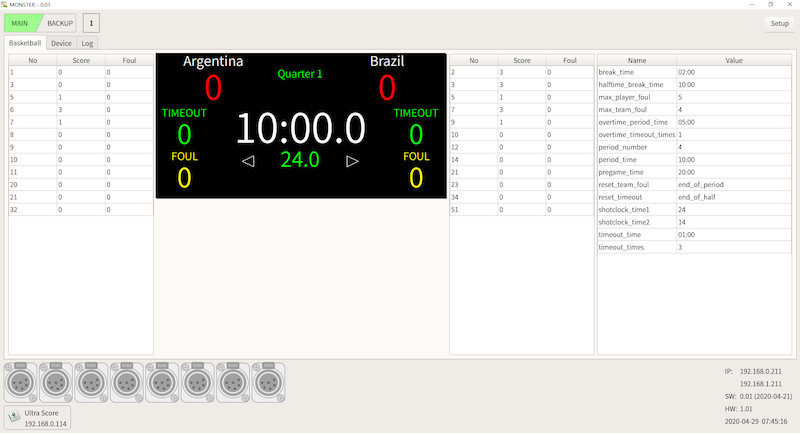Select the last XLR connector port
This screenshot has height=433, width=800.
tap(268, 380)
